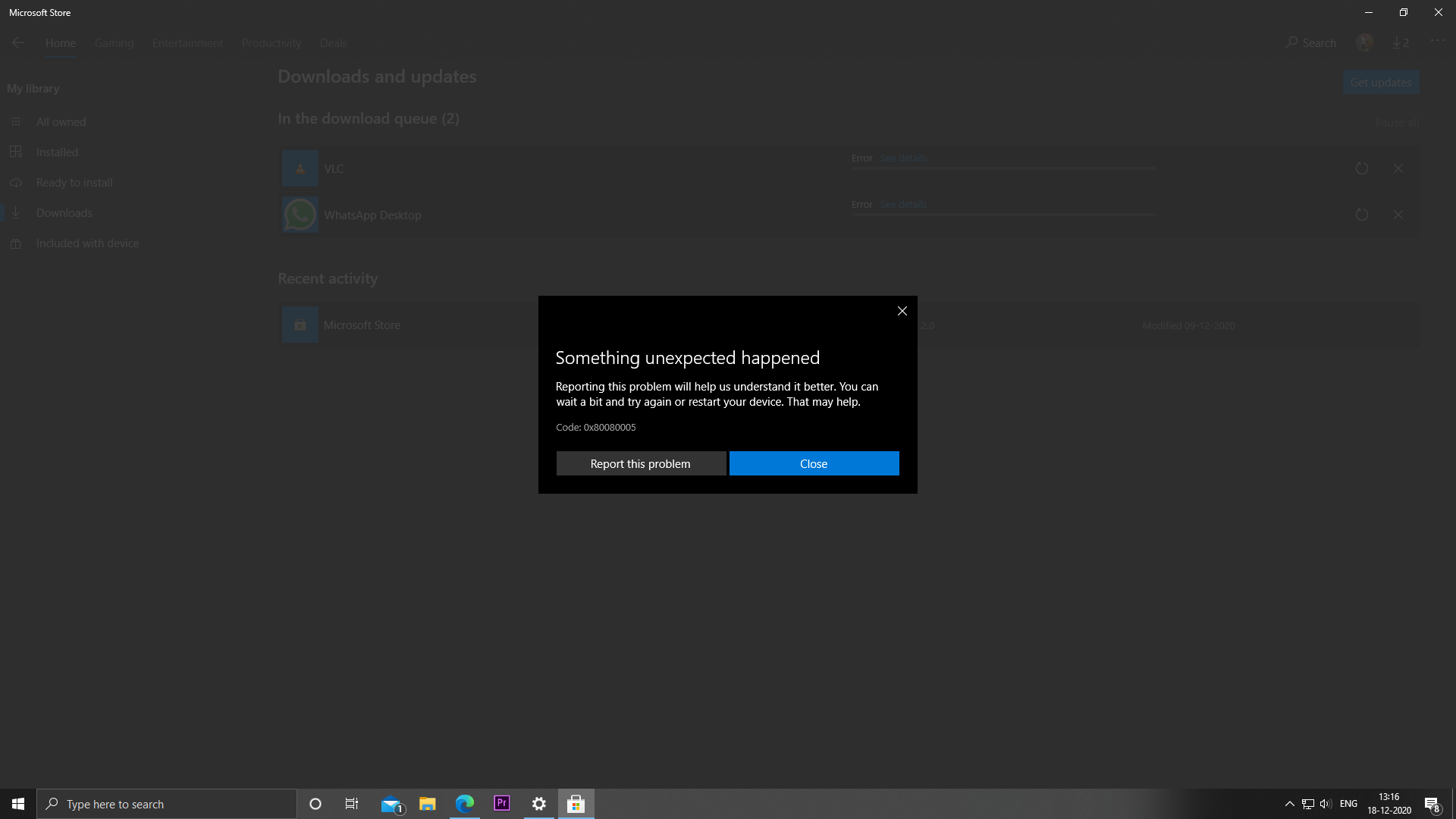Open Settings gear on taskbar
The width and height of the screenshot is (1456, 819).
coord(539,804)
